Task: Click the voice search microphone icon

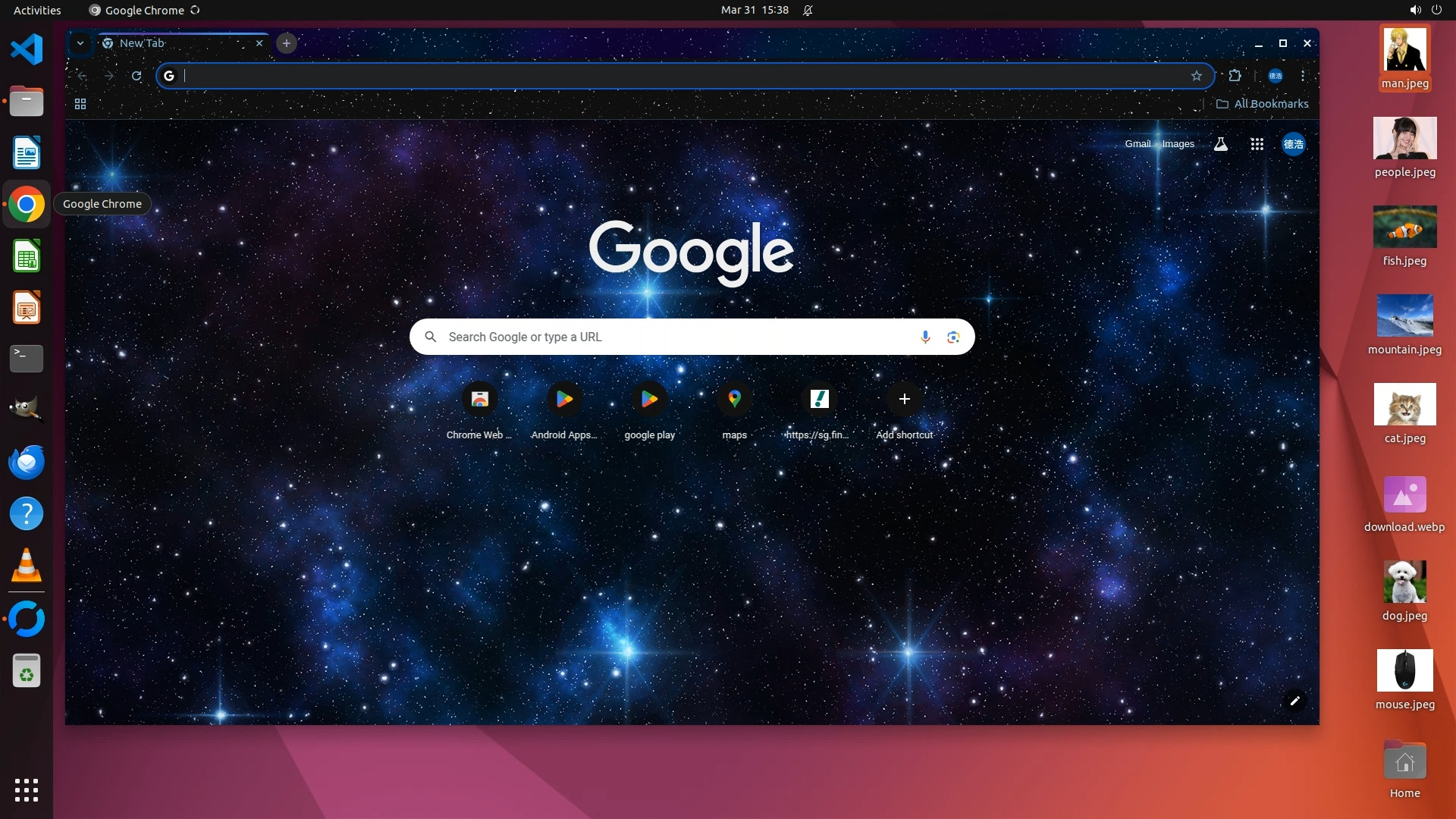Action: click(925, 337)
